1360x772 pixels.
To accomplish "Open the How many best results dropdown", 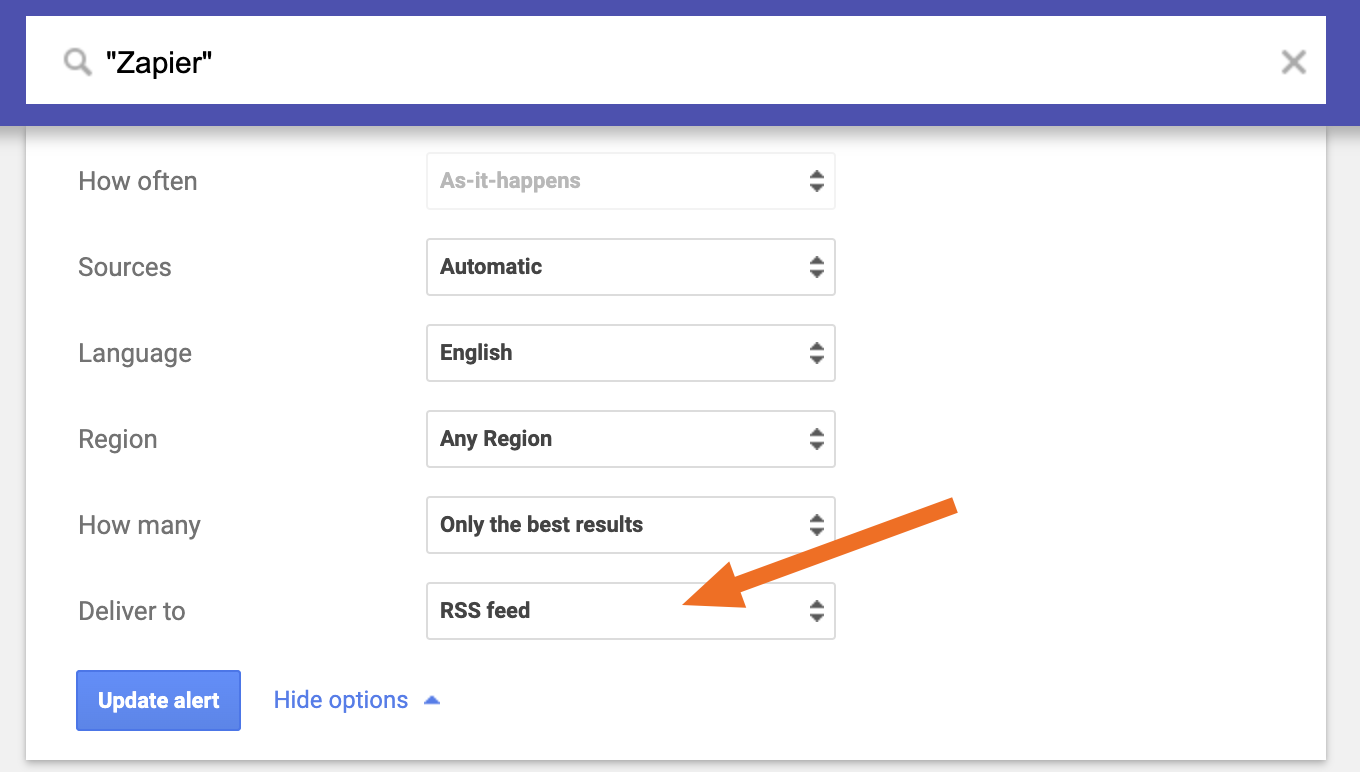I will tap(631, 525).
